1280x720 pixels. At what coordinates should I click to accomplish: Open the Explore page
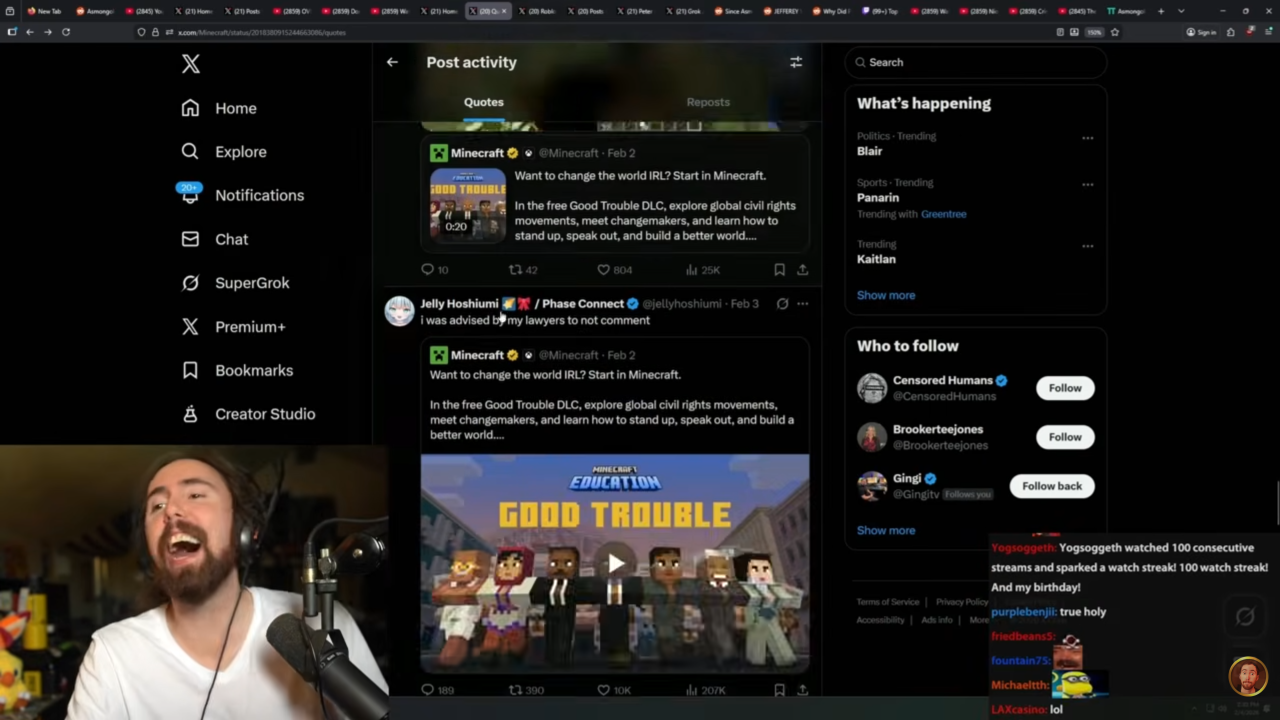tap(224, 152)
